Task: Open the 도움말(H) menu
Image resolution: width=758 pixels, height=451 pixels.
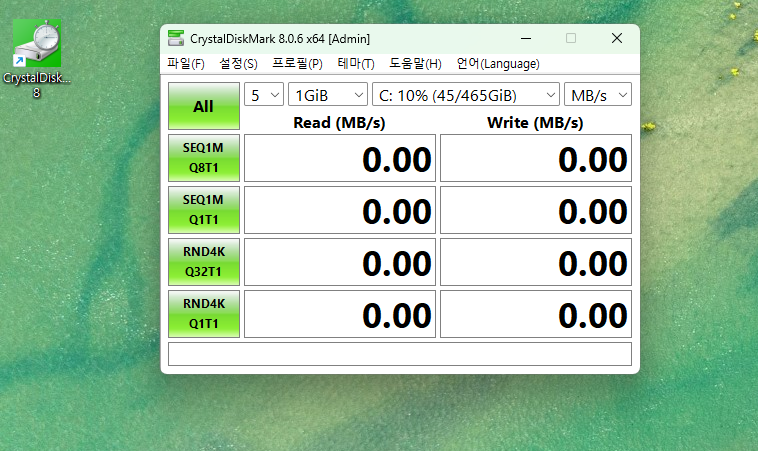Action: (415, 64)
